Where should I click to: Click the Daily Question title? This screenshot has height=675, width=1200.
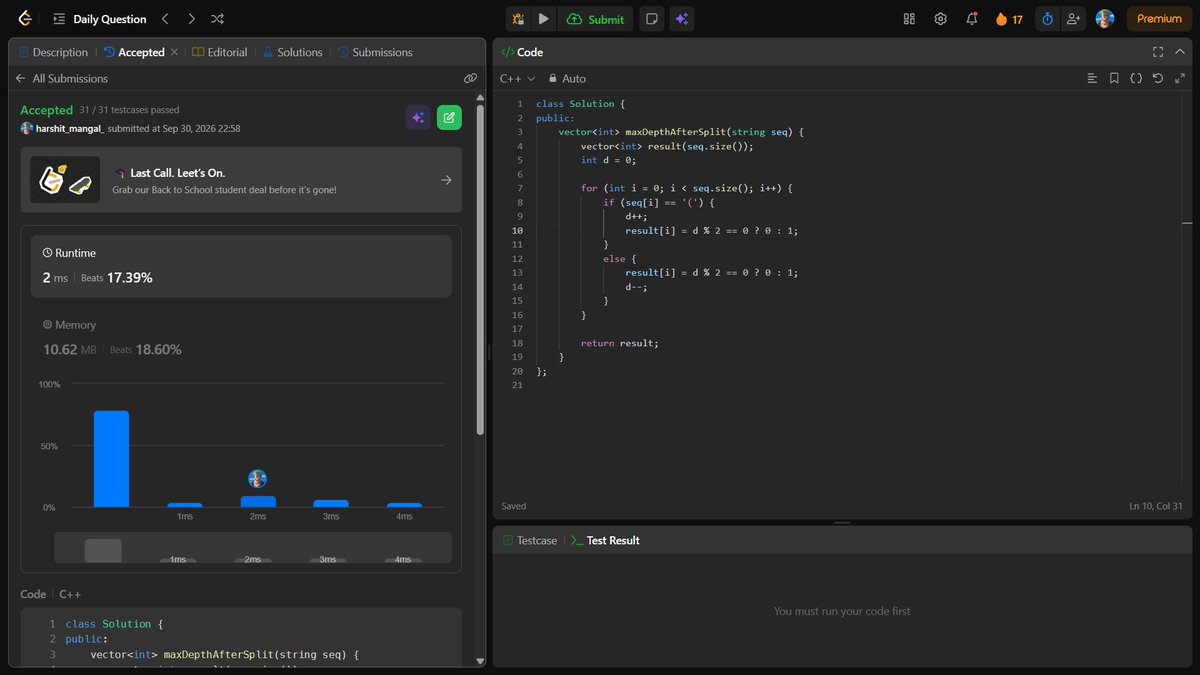(110, 19)
